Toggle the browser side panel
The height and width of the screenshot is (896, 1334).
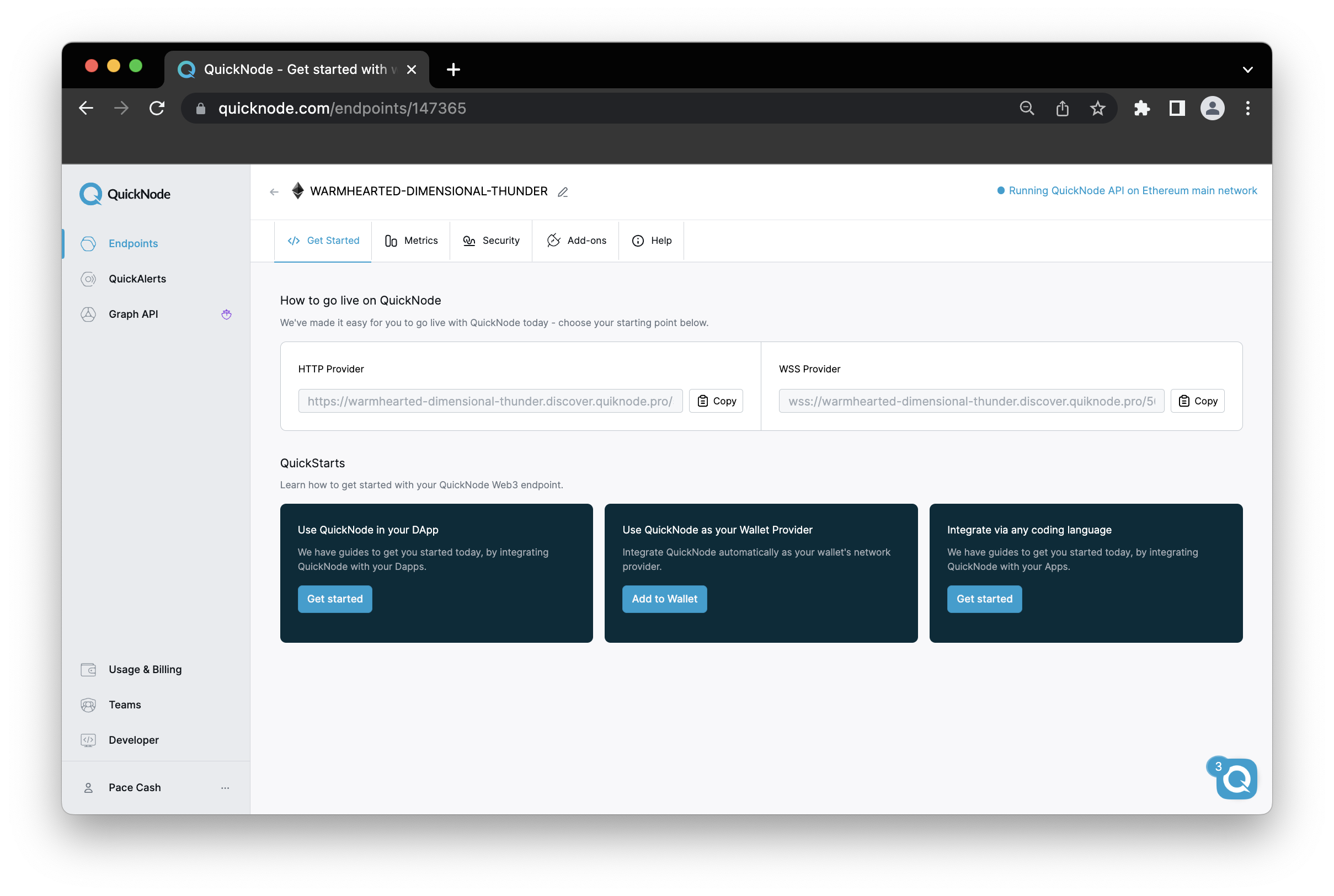click(1177, 108)
